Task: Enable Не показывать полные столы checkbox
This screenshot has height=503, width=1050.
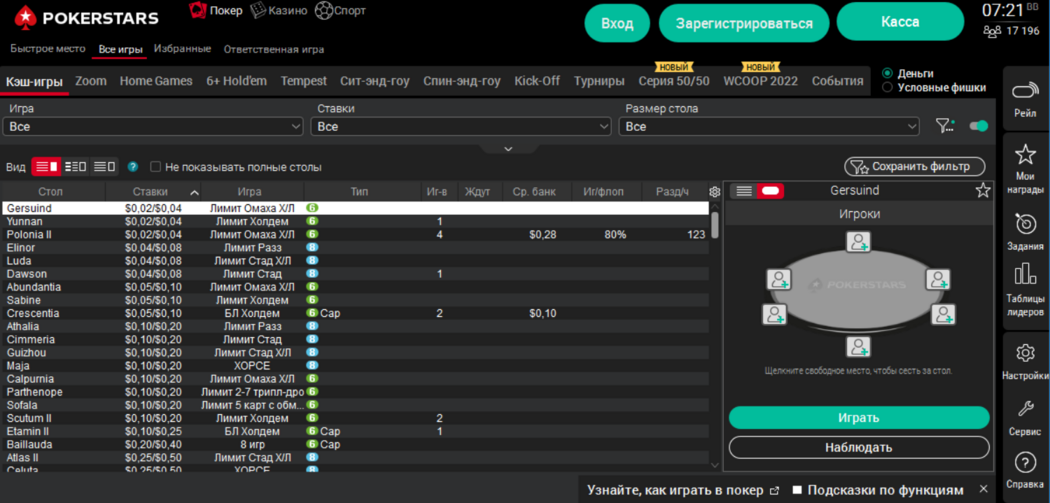Action: tap(156, 167)
